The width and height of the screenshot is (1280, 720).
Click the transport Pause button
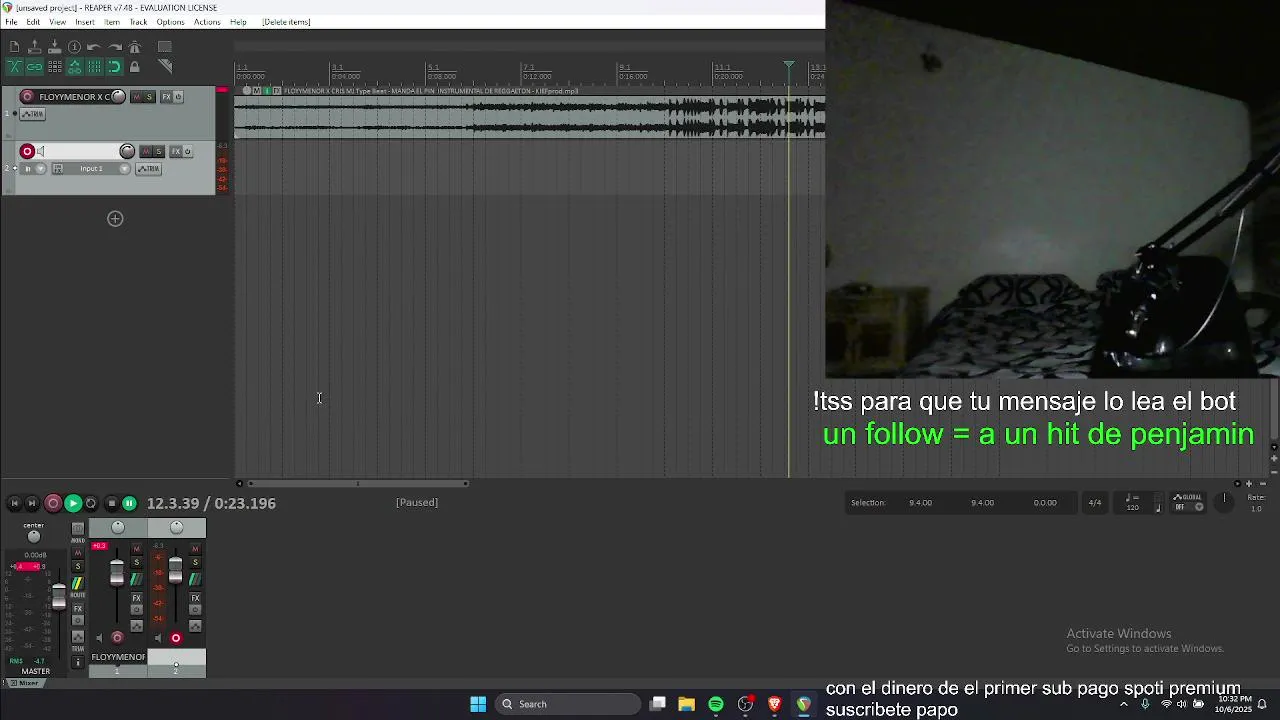(129, 504)
